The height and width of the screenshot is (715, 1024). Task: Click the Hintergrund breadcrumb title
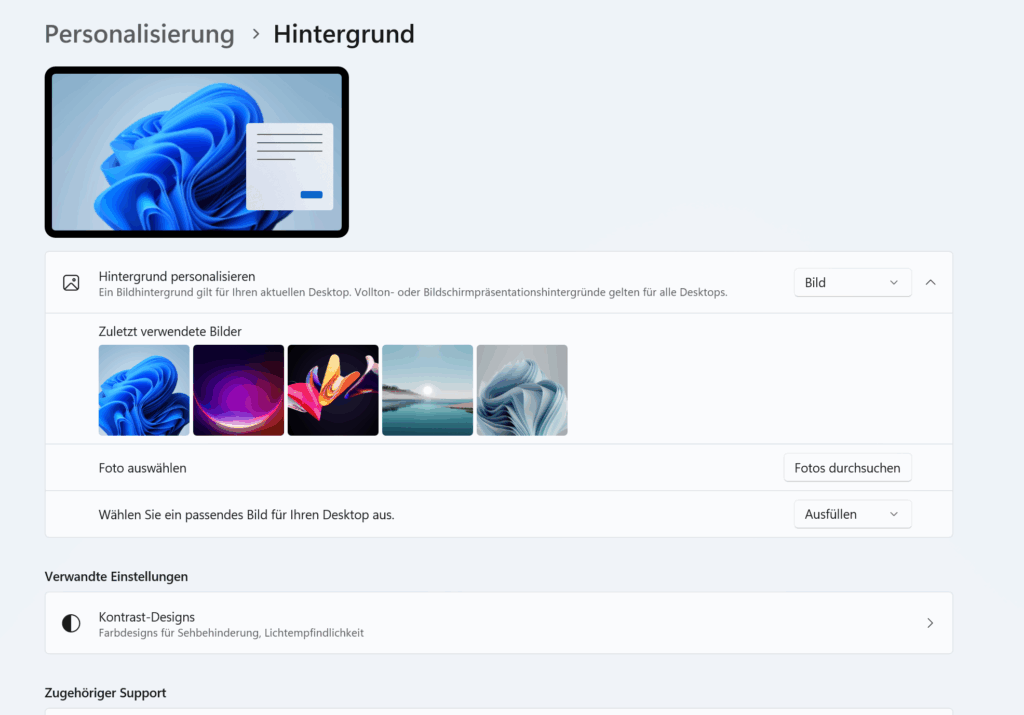coord(344,34)
